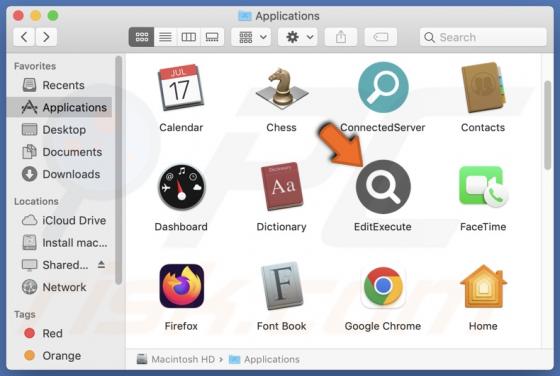The image size is (560, 376).
Task: Open the Calendar app icon
Action: [181, 87]
